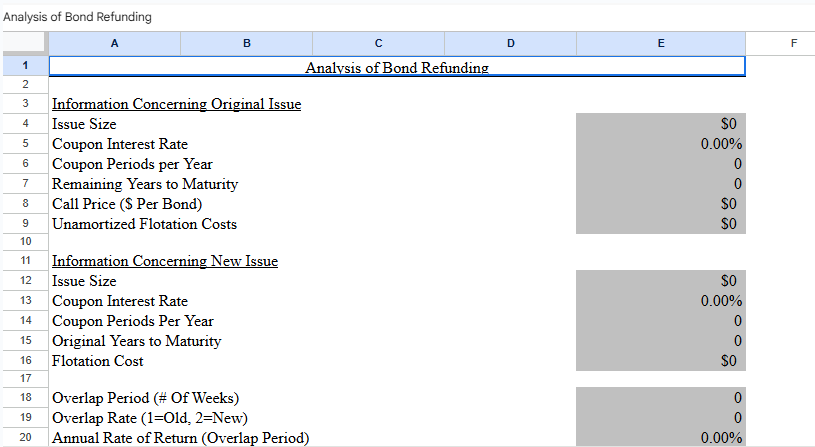Select column C header

pos(378,43)
